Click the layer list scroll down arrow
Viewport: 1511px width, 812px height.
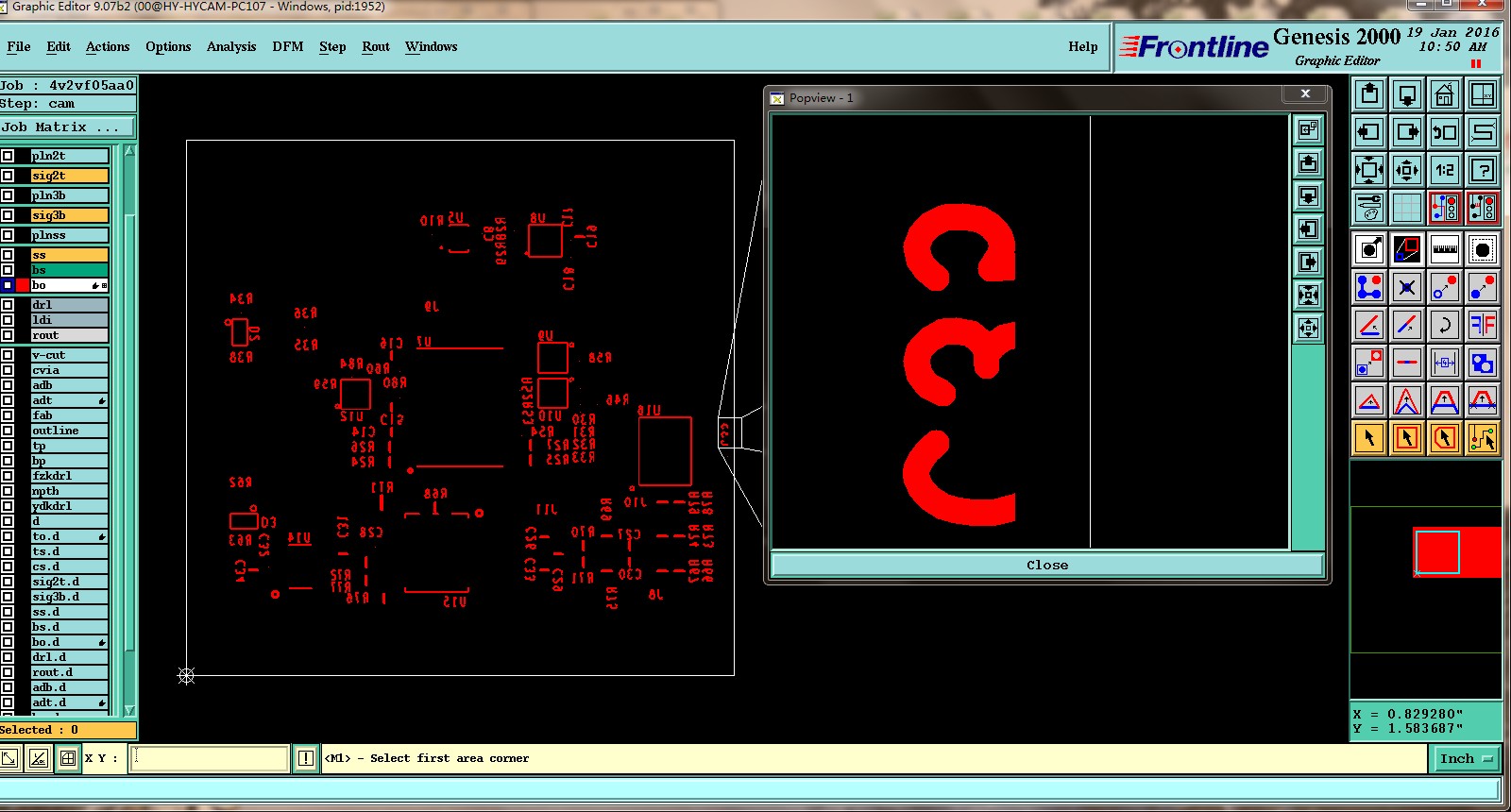(x=129, y=710)
